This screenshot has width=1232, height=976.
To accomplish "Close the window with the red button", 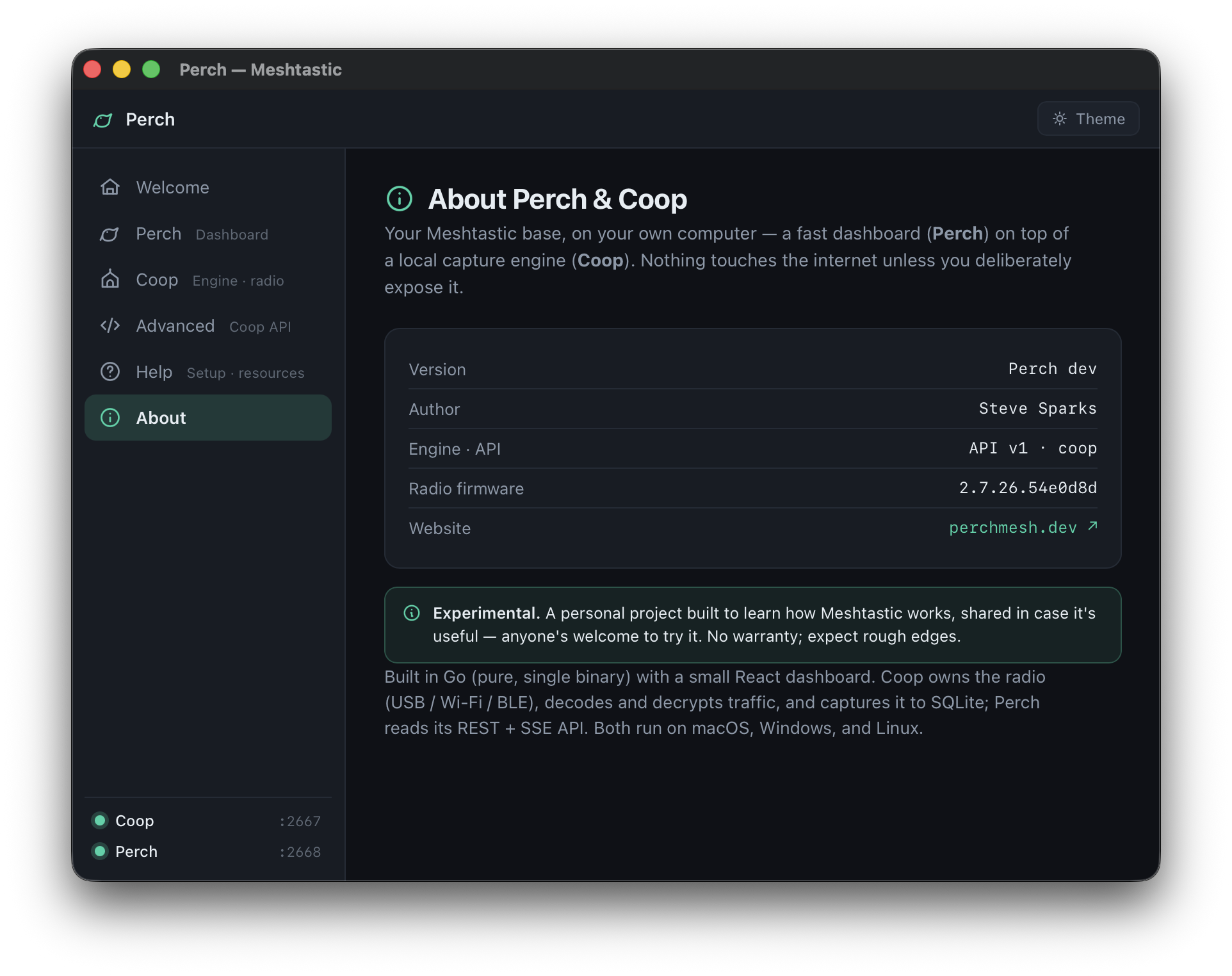I will tap(92, 69).
